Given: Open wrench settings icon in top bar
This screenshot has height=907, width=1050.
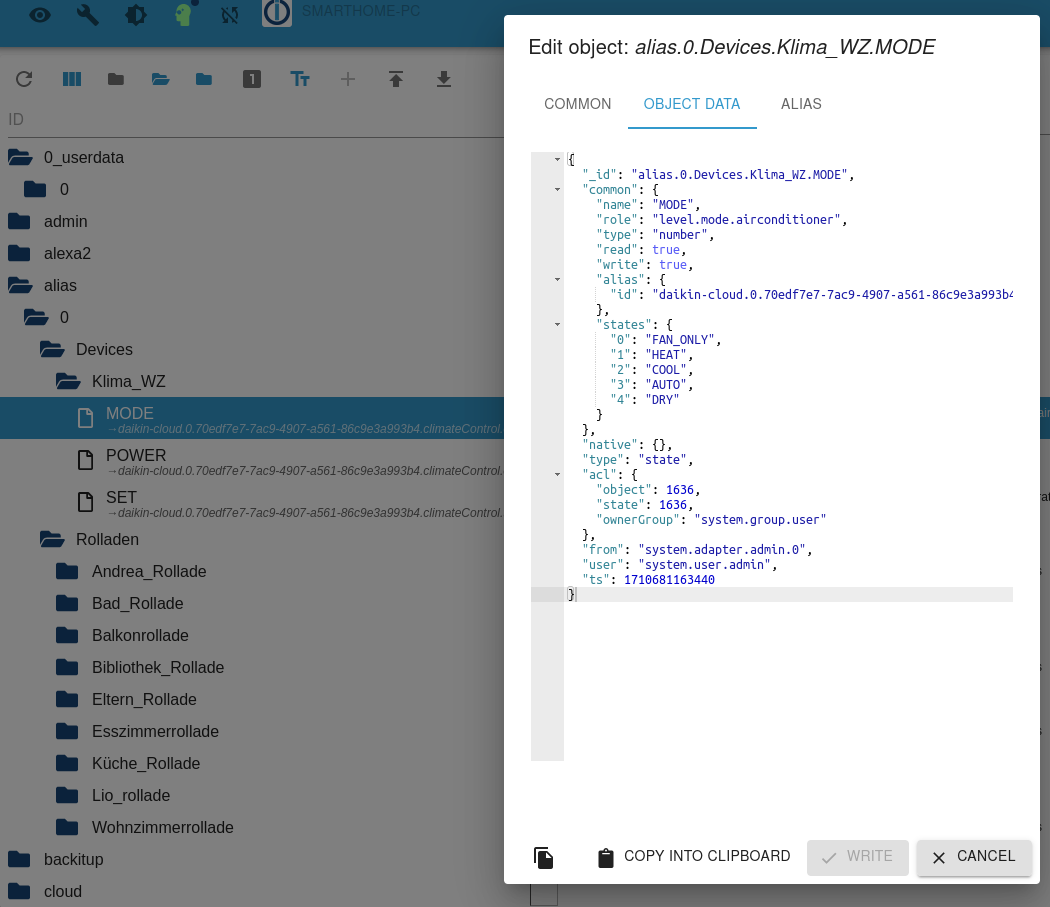Looking at the screenshot, I should [x=88, y=15].
